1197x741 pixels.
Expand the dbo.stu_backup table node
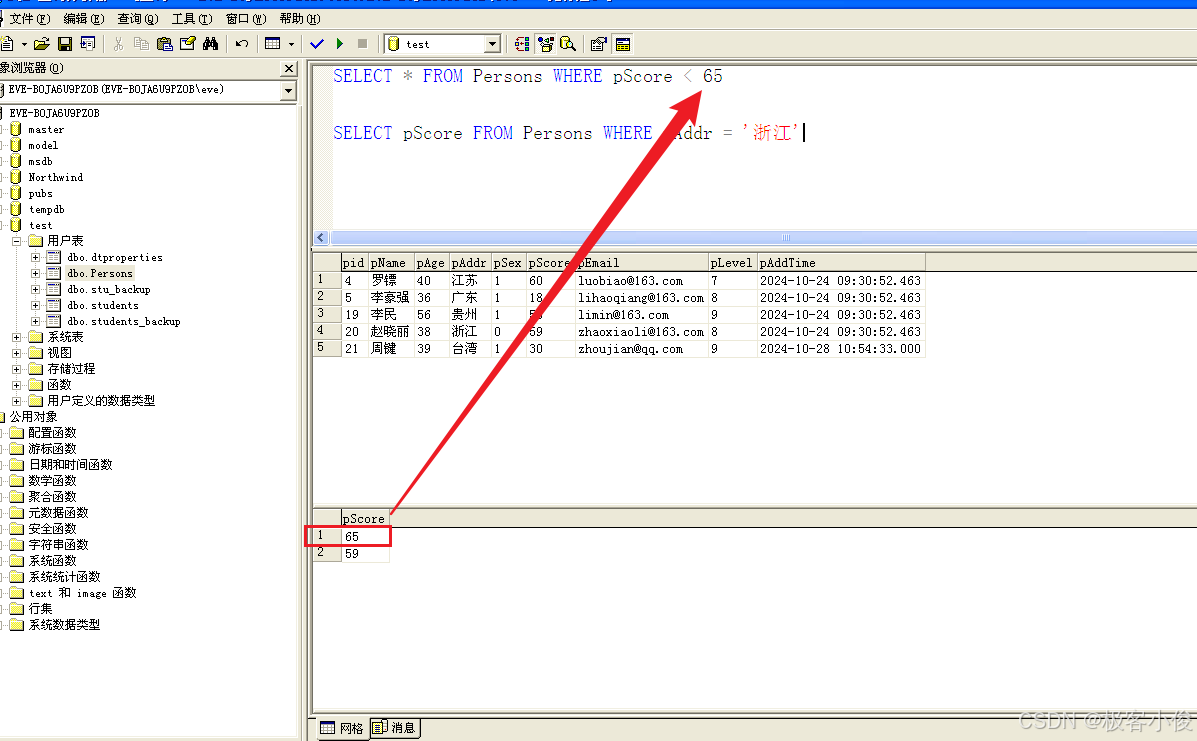point(35,289)
